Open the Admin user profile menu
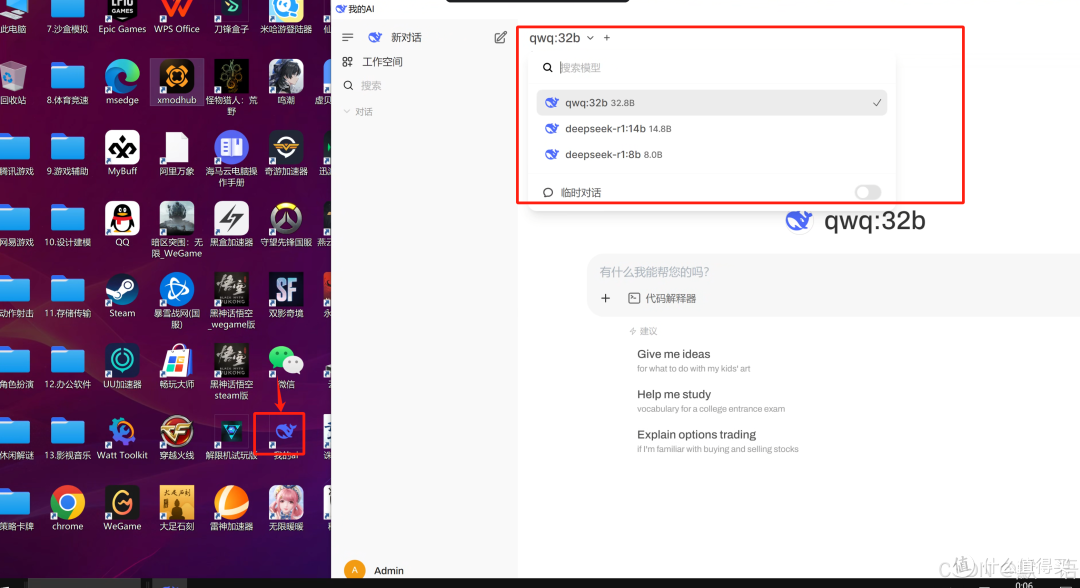 click(x=374, y=570)
